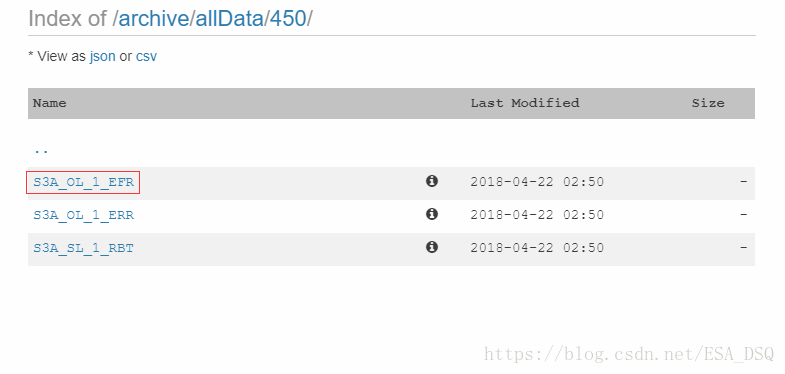Sort by the Size column header
Screen dimensions: 785x374
708,103
